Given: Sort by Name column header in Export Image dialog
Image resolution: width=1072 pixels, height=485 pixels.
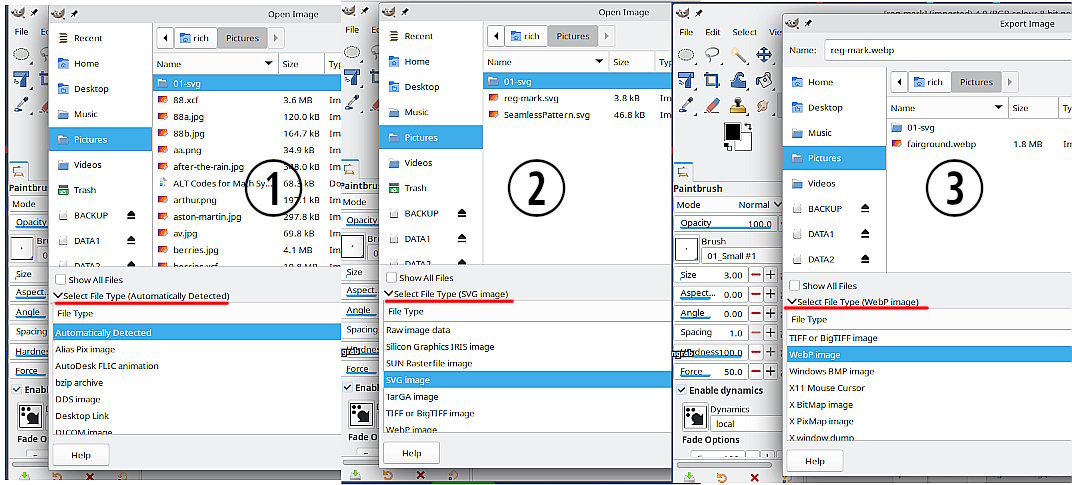Looking at the screenshot, I should [947, 108].
